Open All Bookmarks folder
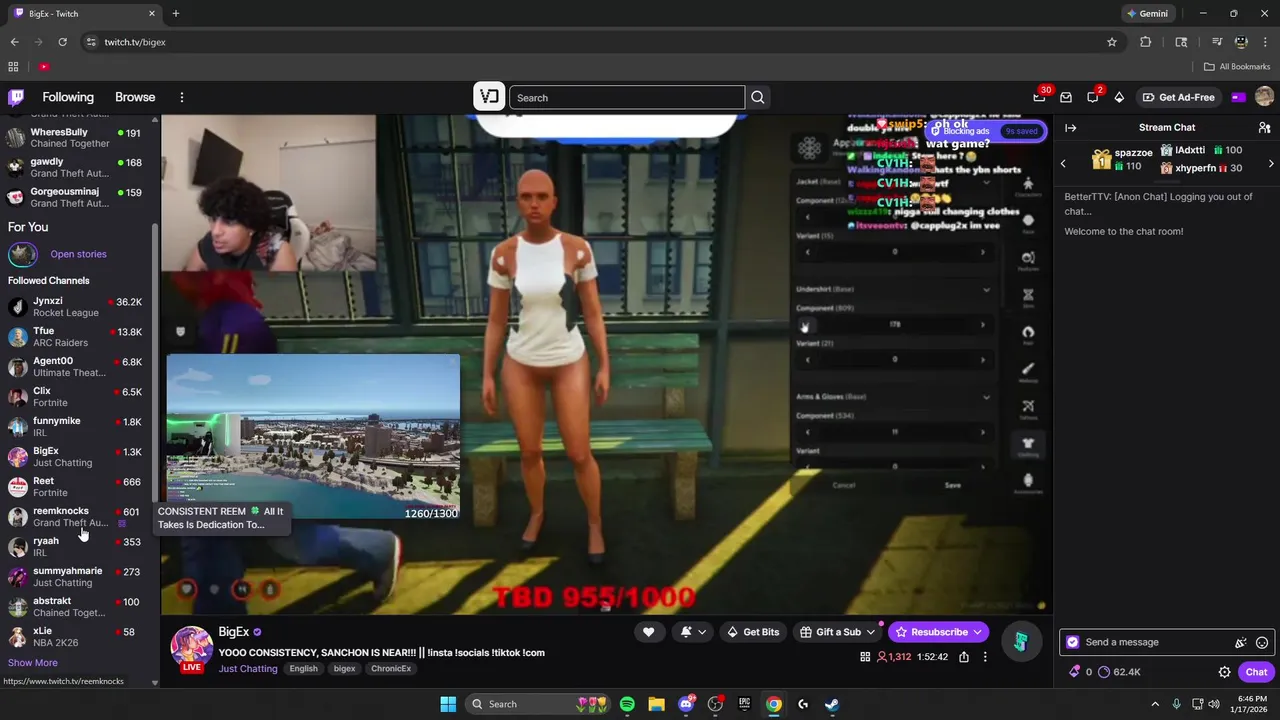 coord(1237,67)
